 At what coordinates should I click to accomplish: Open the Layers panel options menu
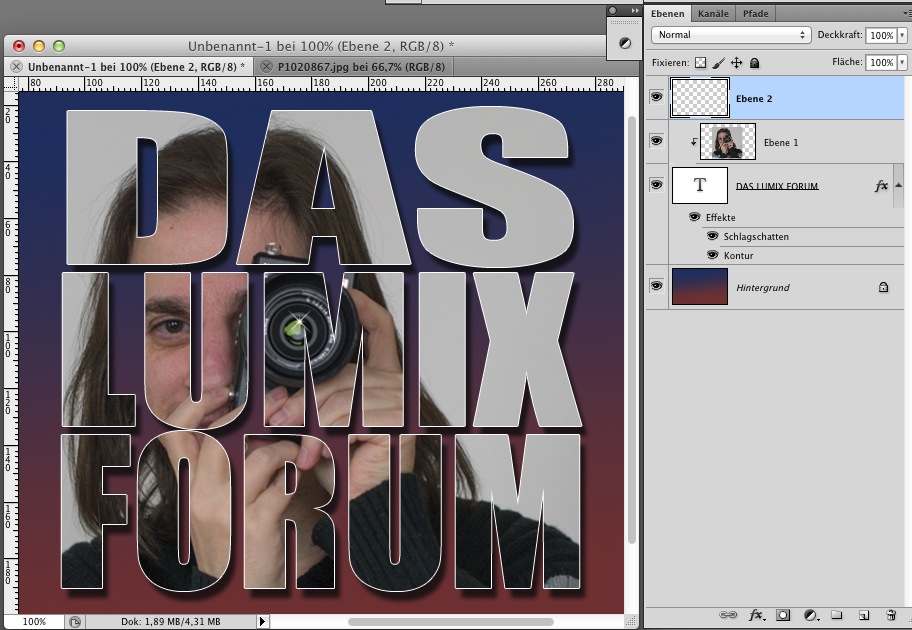[x=907, y=13]
